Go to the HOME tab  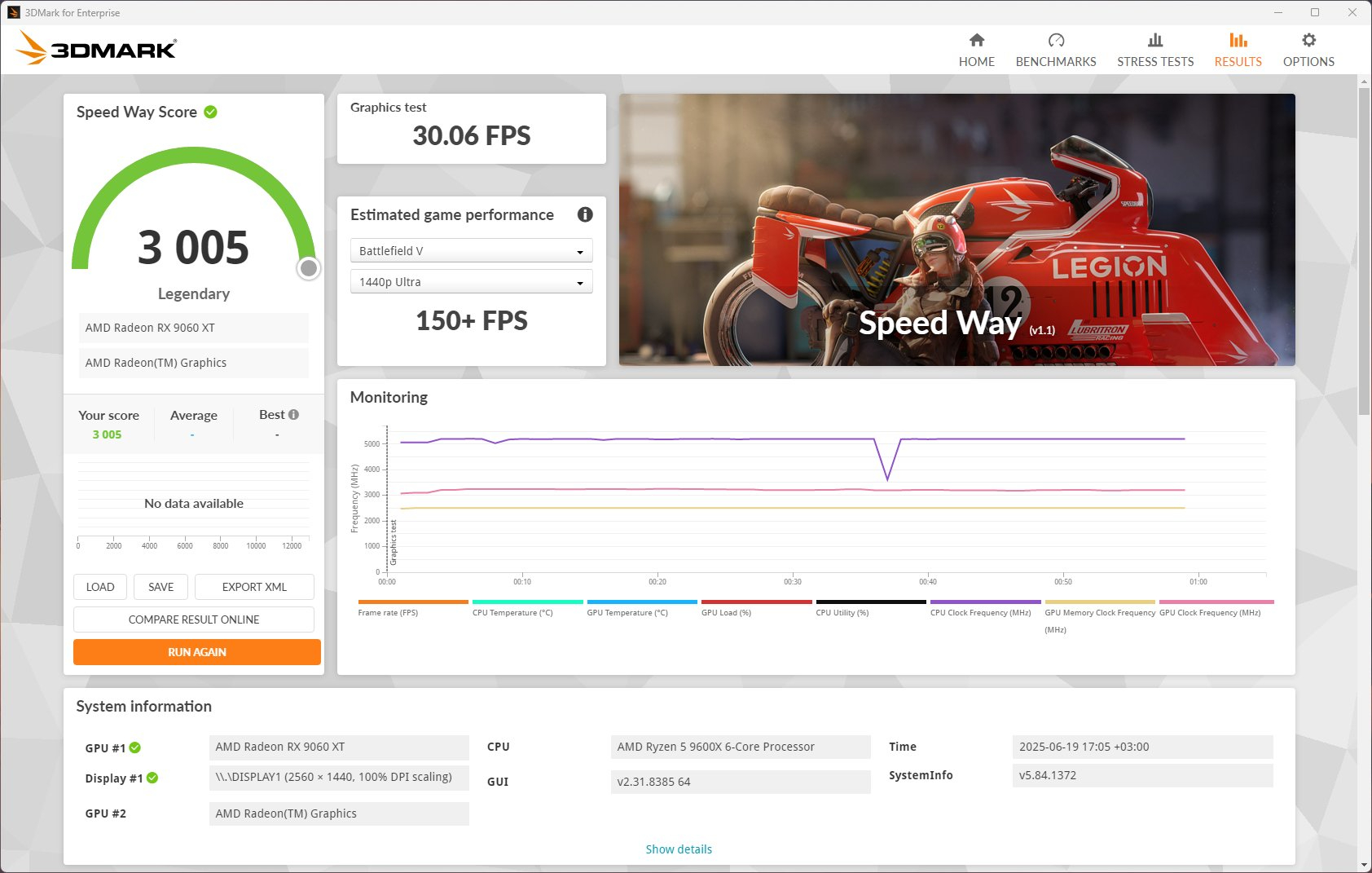[977, 50]
